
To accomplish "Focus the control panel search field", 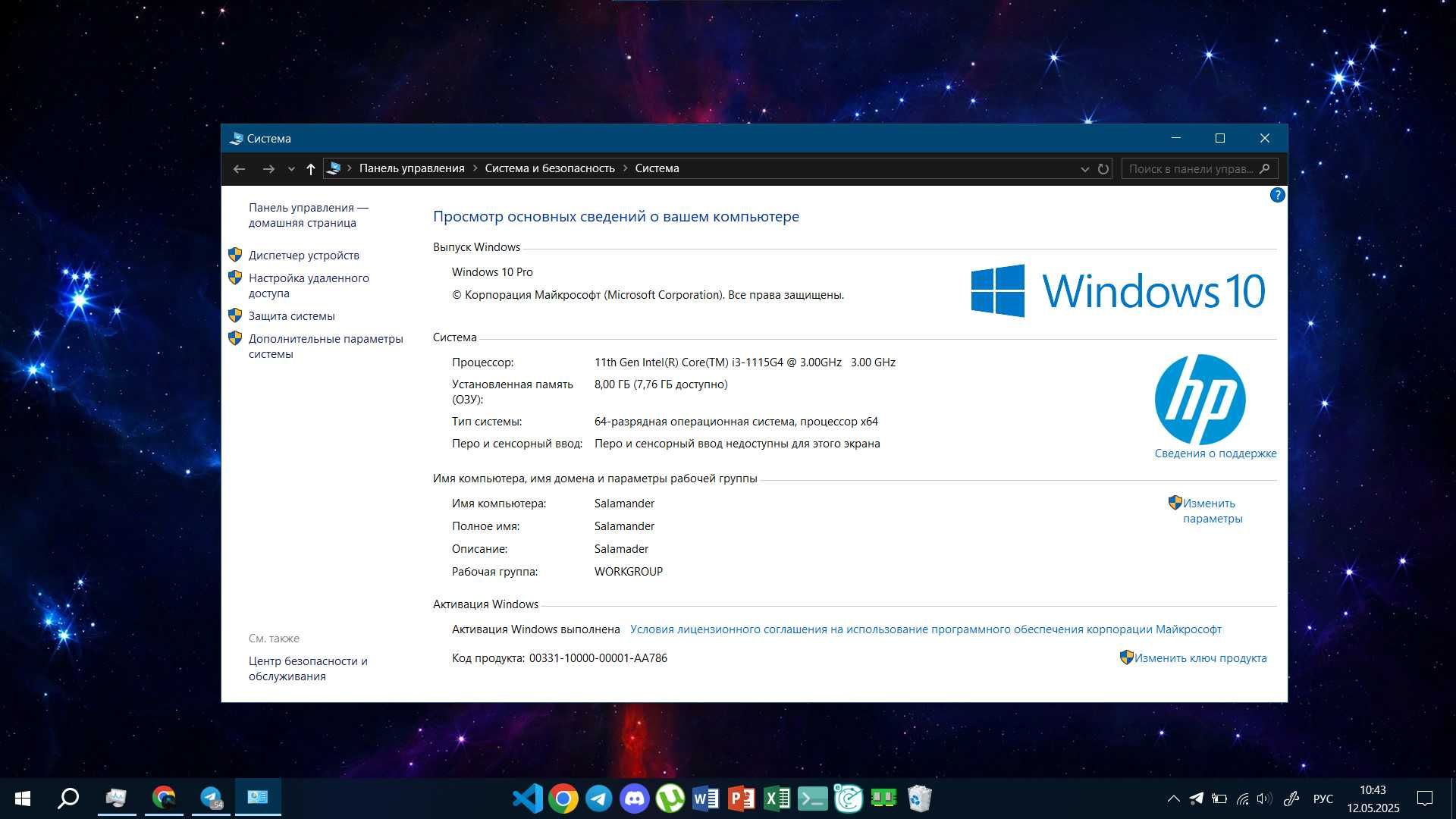I will click(x=1191, y=168).
